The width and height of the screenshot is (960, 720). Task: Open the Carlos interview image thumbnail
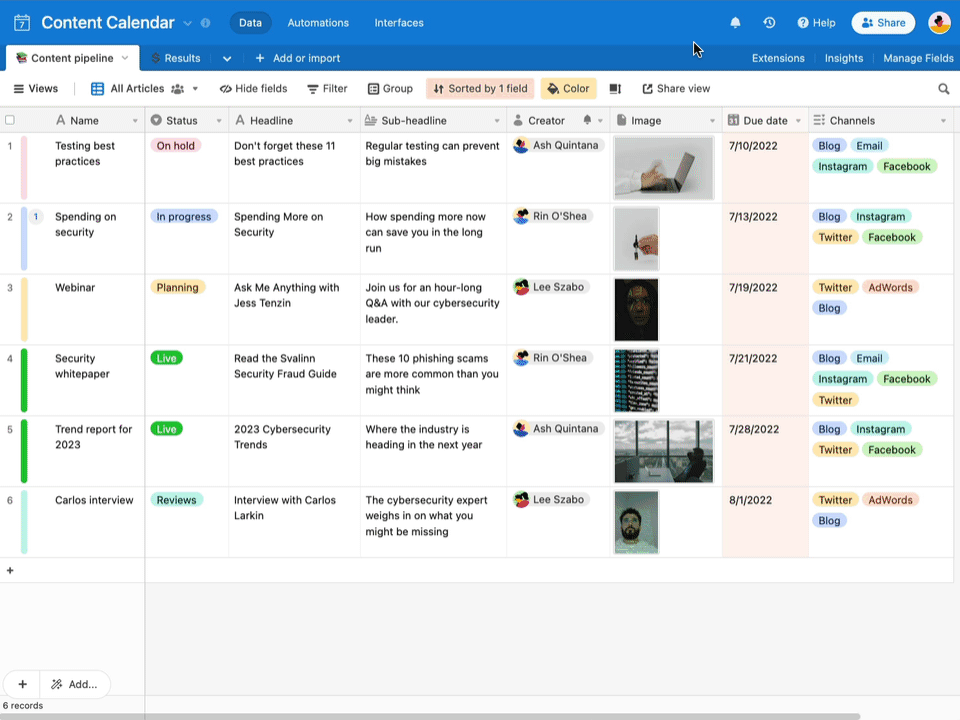click(x=636, y=522)
